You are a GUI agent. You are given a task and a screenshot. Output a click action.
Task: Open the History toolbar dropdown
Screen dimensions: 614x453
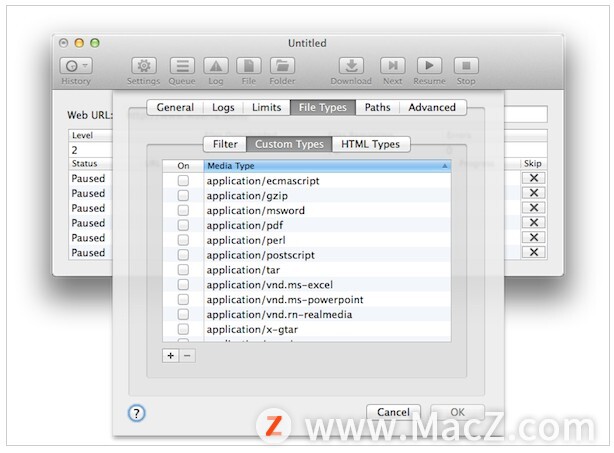point(76,66)
